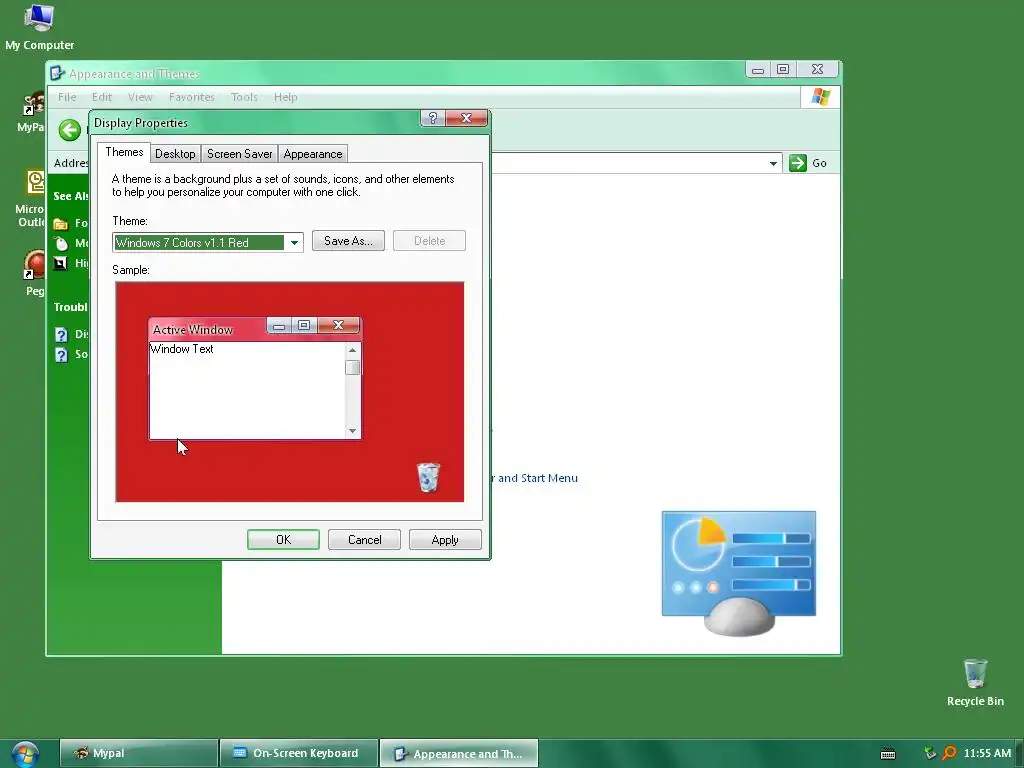The width and height of the screenshot is (1024, 768).
Task: Click the green shield tray icon
Action: pos(930,753)
